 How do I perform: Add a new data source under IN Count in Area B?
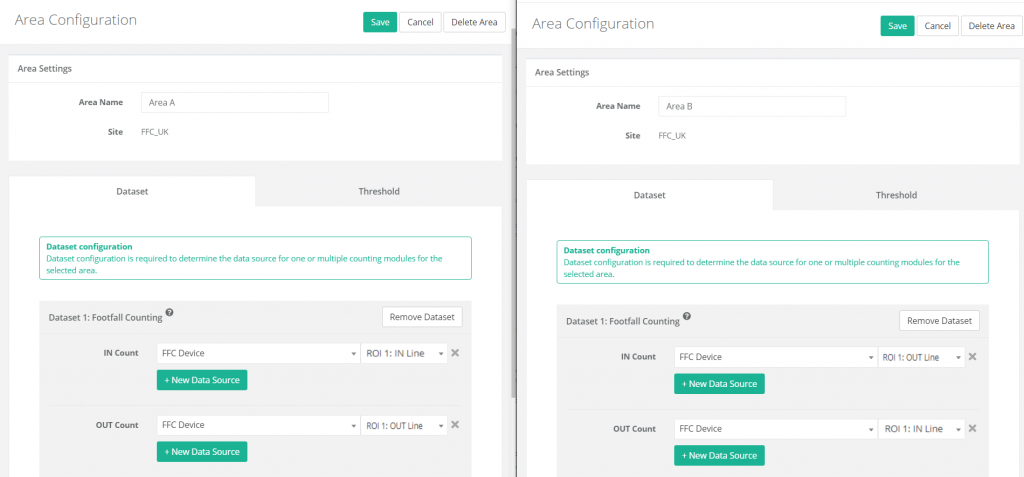719,384
